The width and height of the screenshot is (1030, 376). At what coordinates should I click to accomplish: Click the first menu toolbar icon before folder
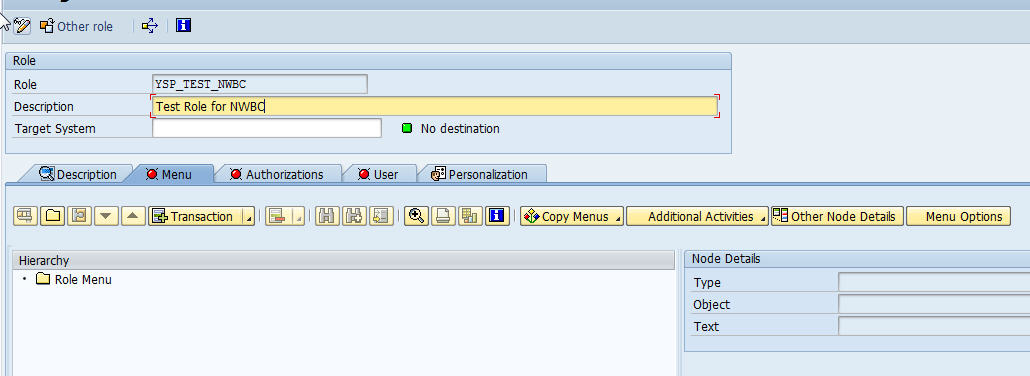click(x=25, y=216)
